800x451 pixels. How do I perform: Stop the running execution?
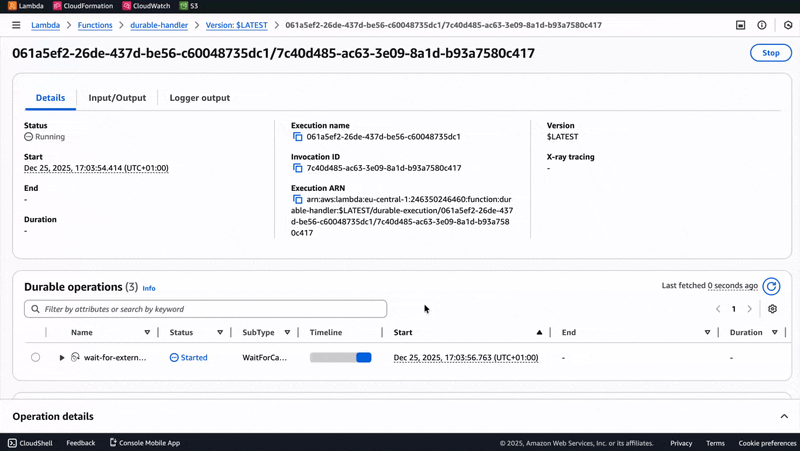[771, 53]
